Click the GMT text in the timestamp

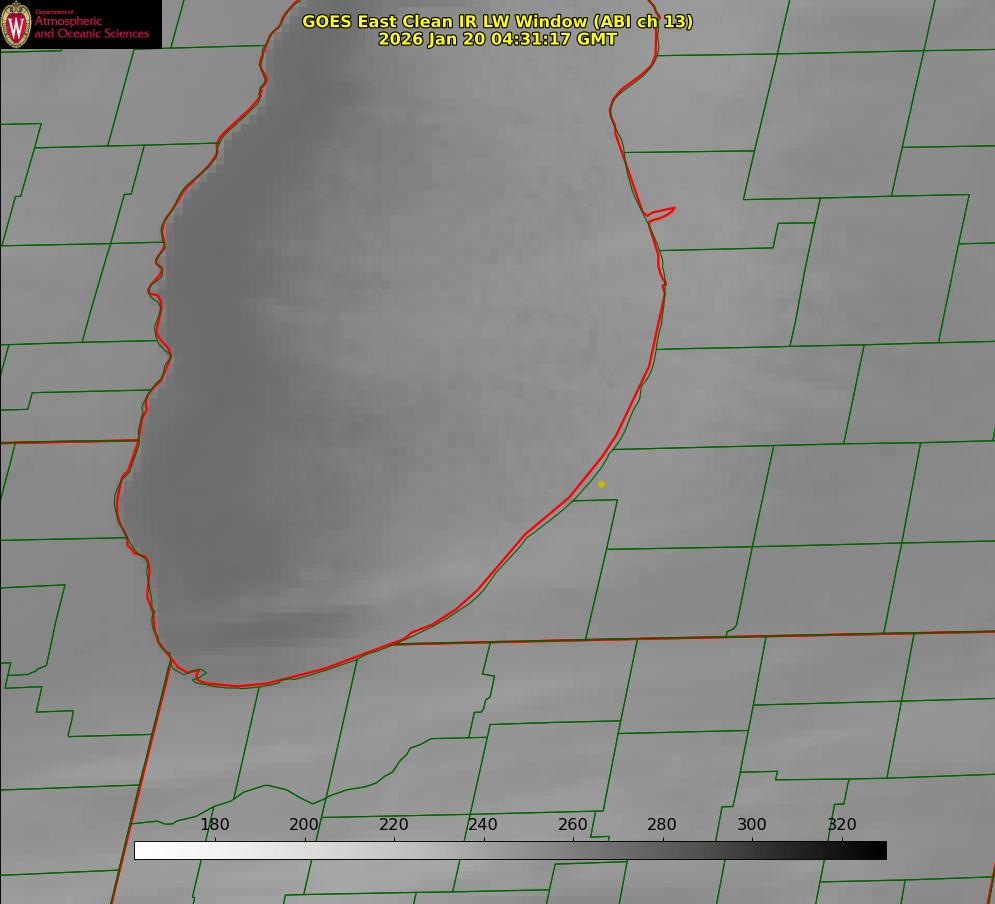coord(597,39)
